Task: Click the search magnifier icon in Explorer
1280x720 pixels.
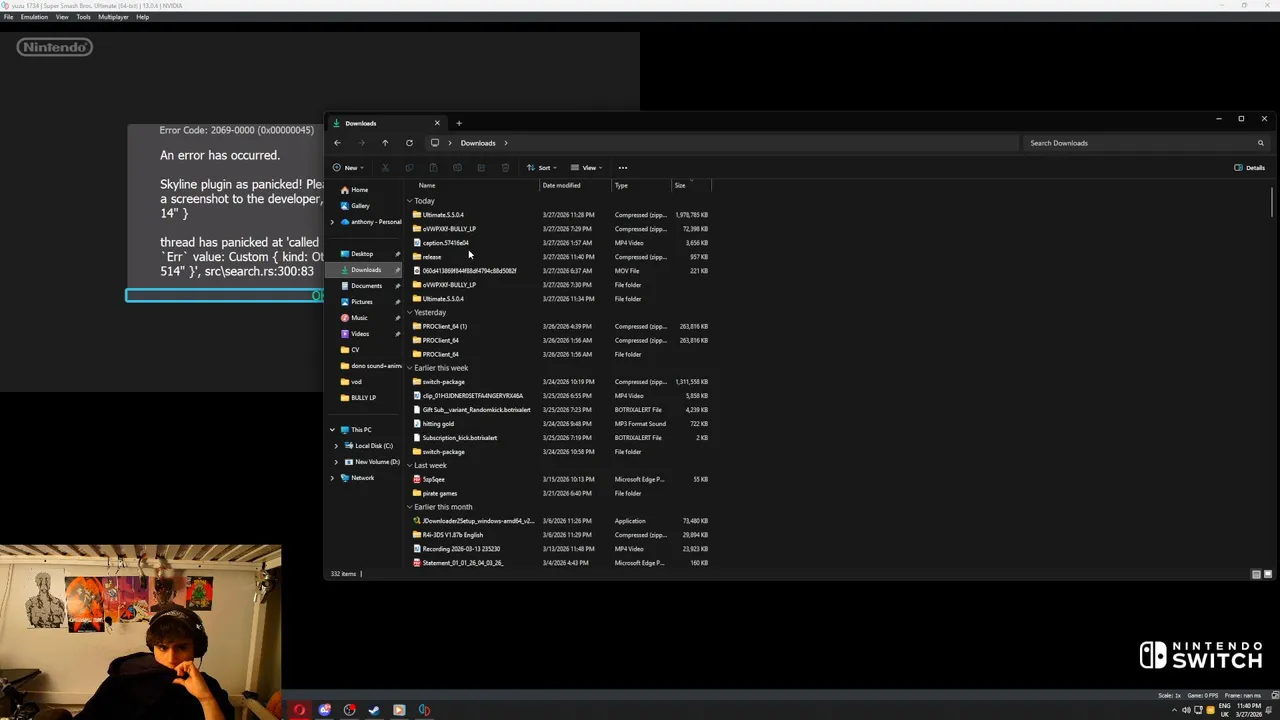Action: [1260, 143]
